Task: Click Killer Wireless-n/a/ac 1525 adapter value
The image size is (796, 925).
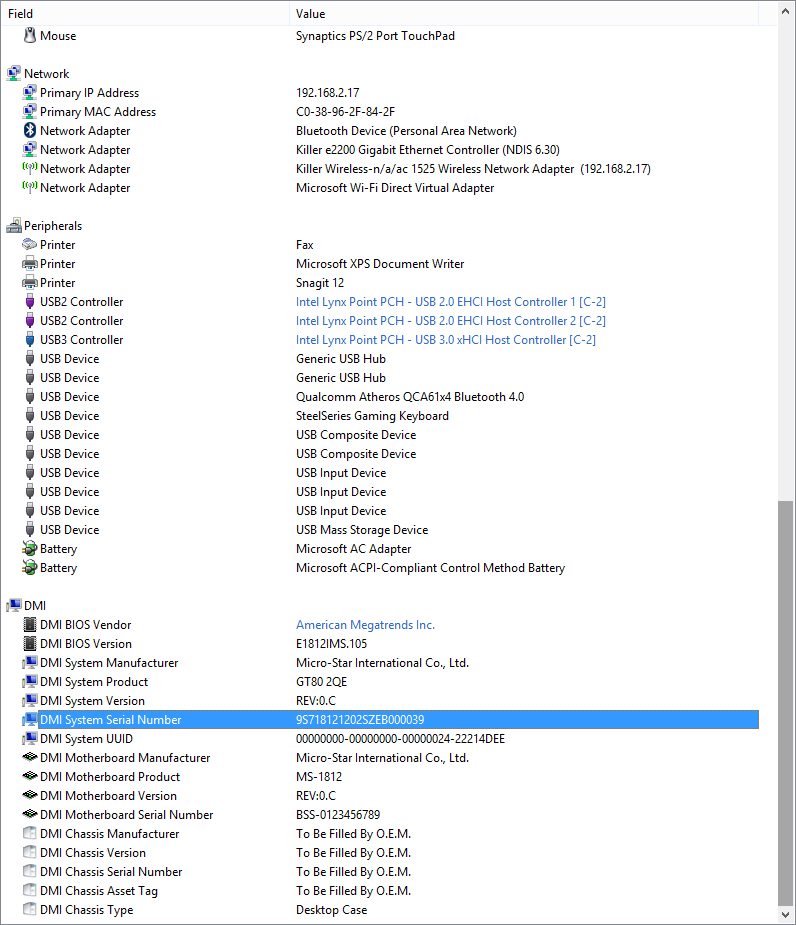Action: (x=473, y=169)
